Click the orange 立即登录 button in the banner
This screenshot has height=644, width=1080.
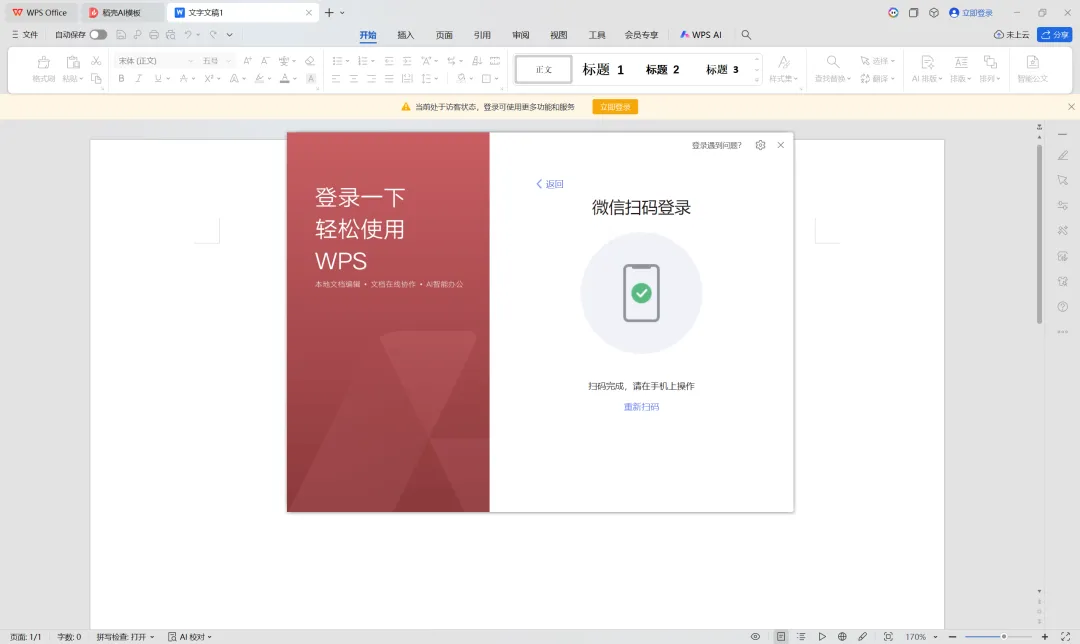pyautogui.click(x=615, y=107)
